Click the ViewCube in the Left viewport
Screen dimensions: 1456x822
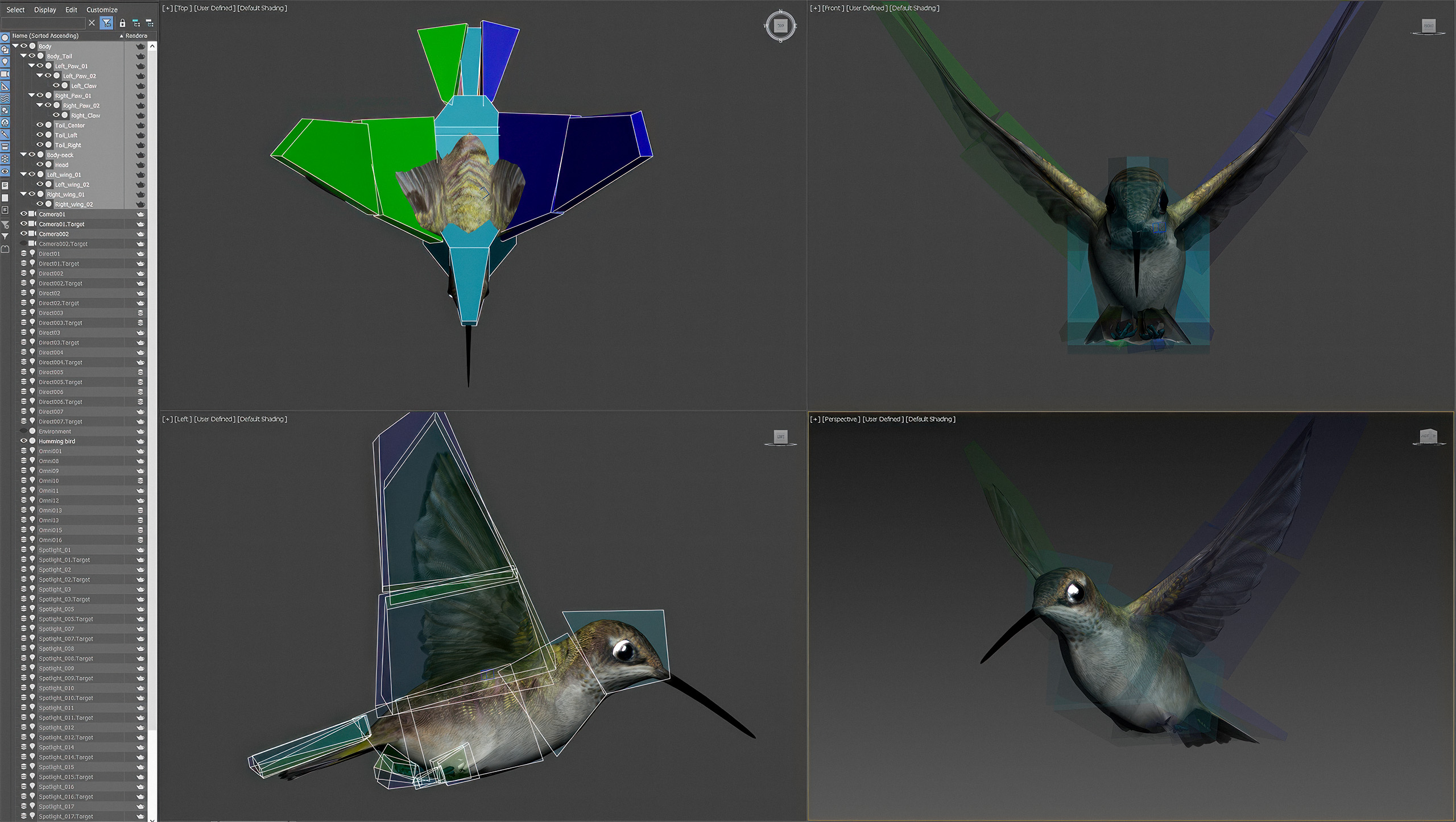780,437
